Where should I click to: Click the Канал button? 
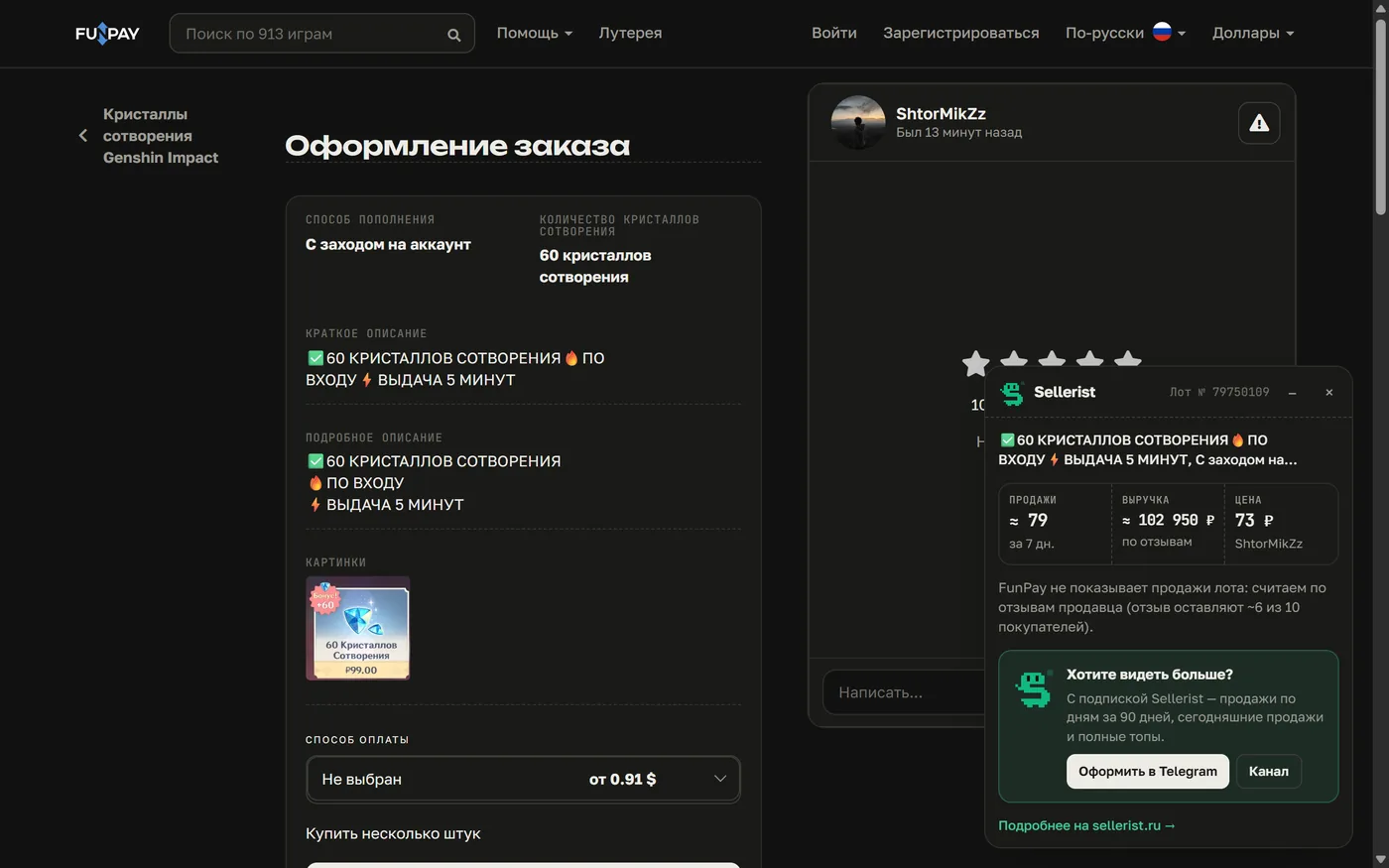1269,772
